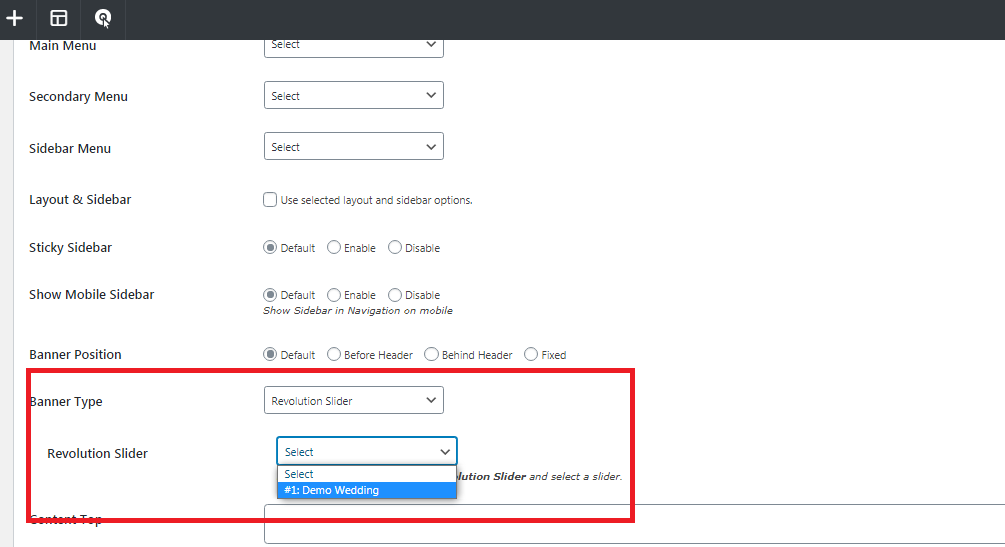Click the 'Sticky Sidebar' label
This screenshot has height=547, width=1005.
pos(71,248)
